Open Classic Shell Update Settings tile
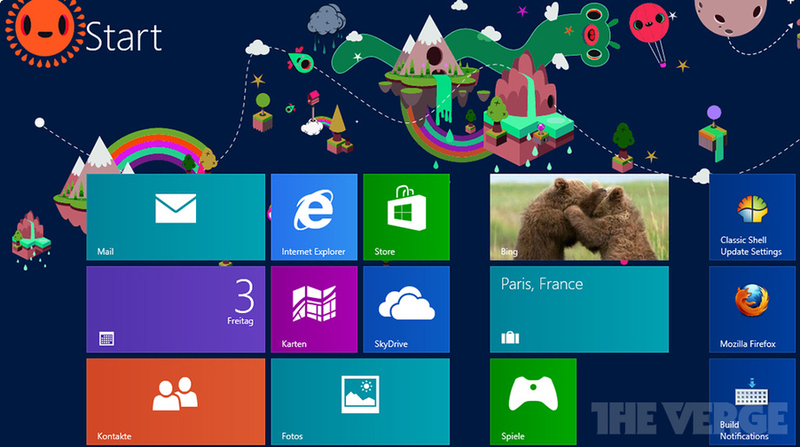The image size is (800, 447). (x=752, y=217)
